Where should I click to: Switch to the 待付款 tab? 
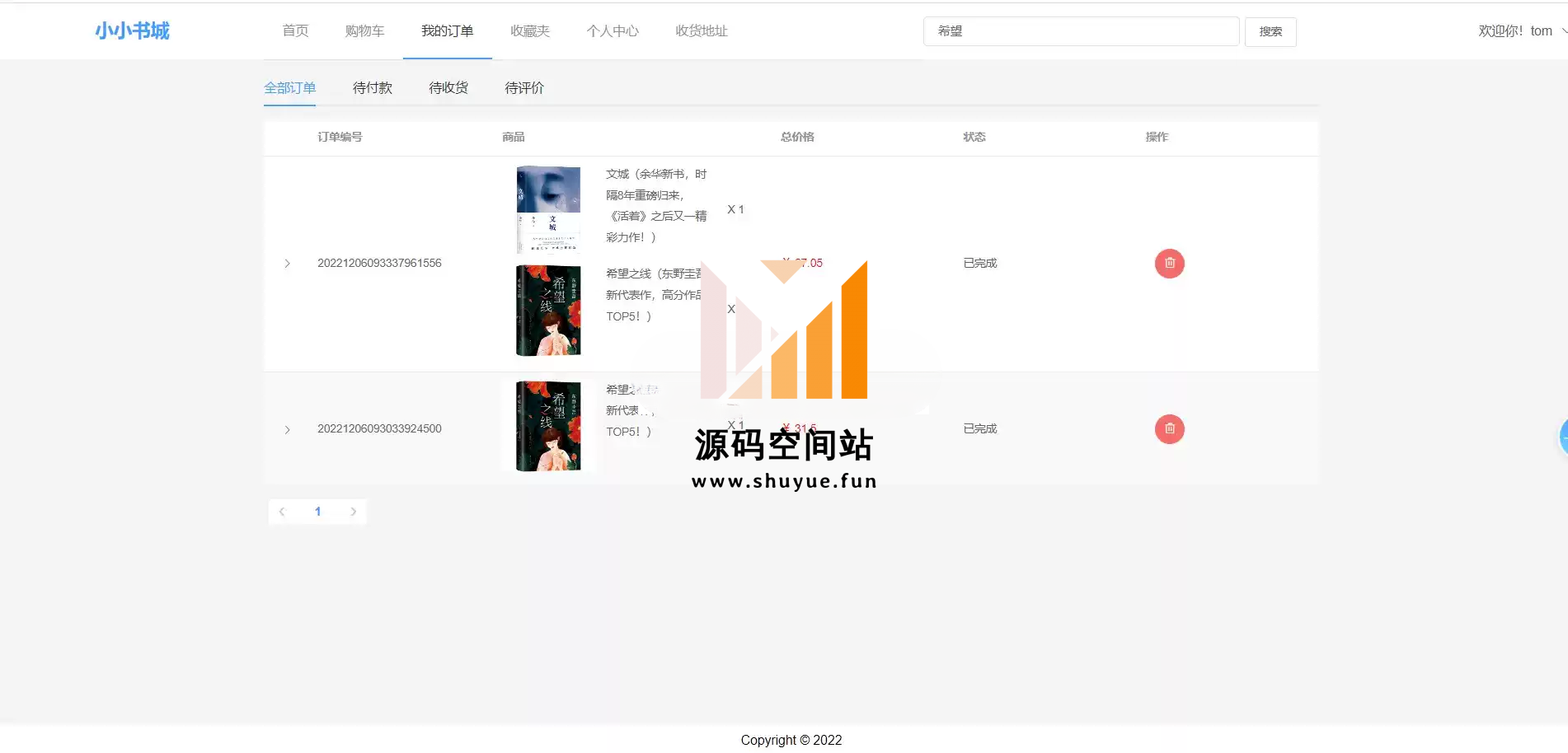(x=373, y=88)
